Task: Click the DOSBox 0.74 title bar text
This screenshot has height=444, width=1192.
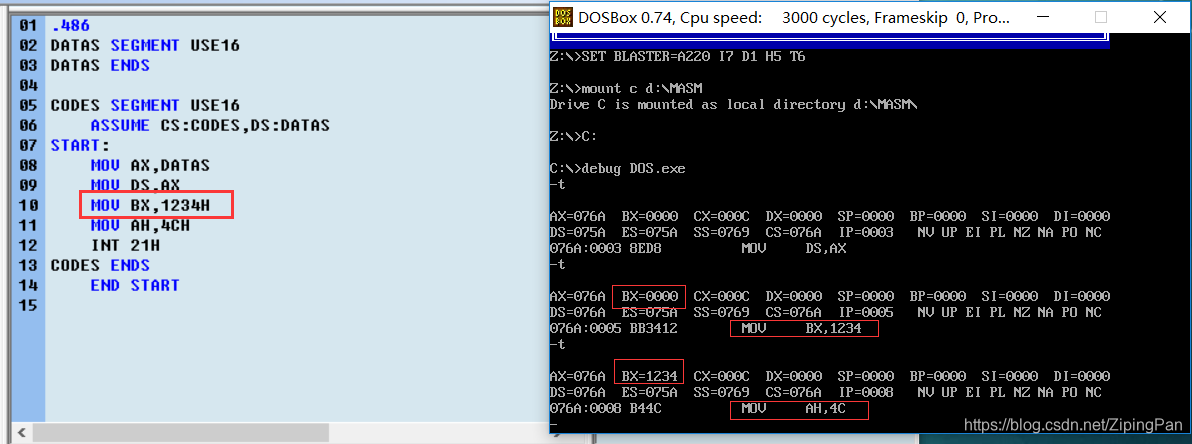Action: 794,17
